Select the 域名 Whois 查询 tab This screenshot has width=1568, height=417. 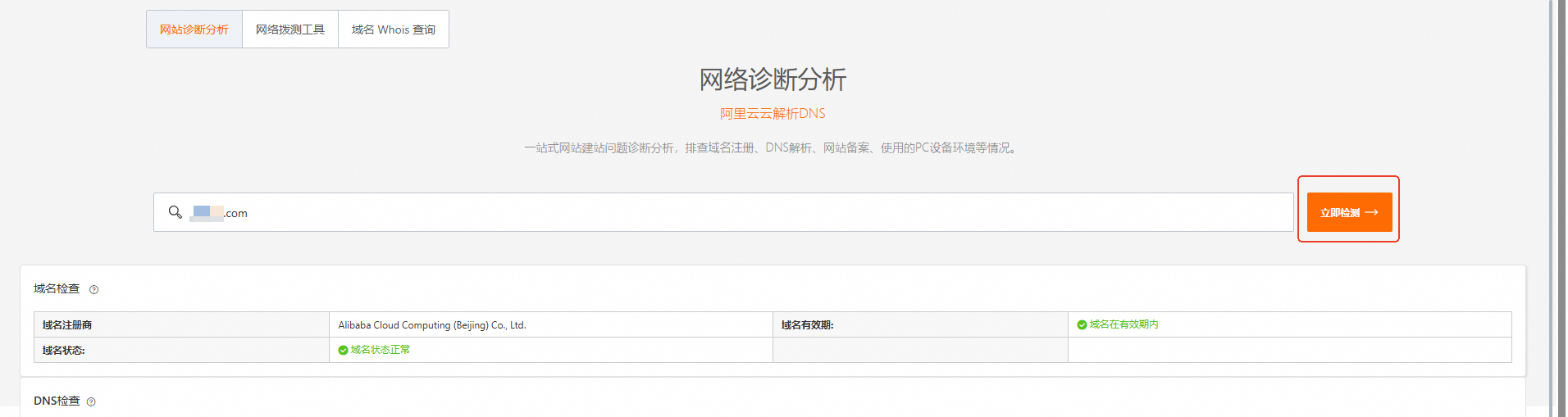click(394, 29)
